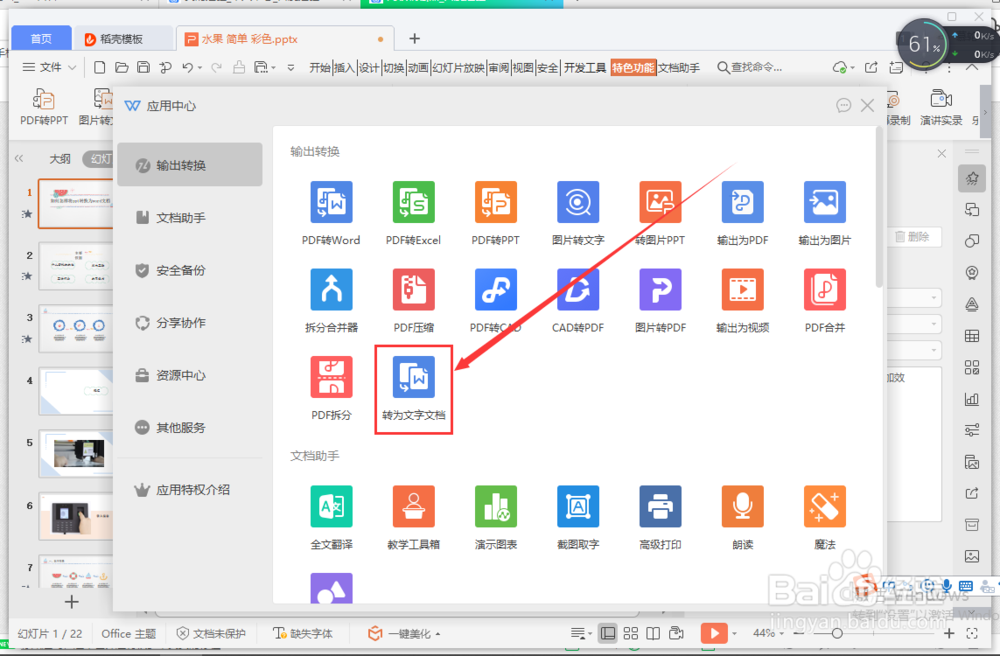The width and height of the screenshot is (1000, 656).
Task: Click the app center feedback chat icon
Action: click(843, 105)
